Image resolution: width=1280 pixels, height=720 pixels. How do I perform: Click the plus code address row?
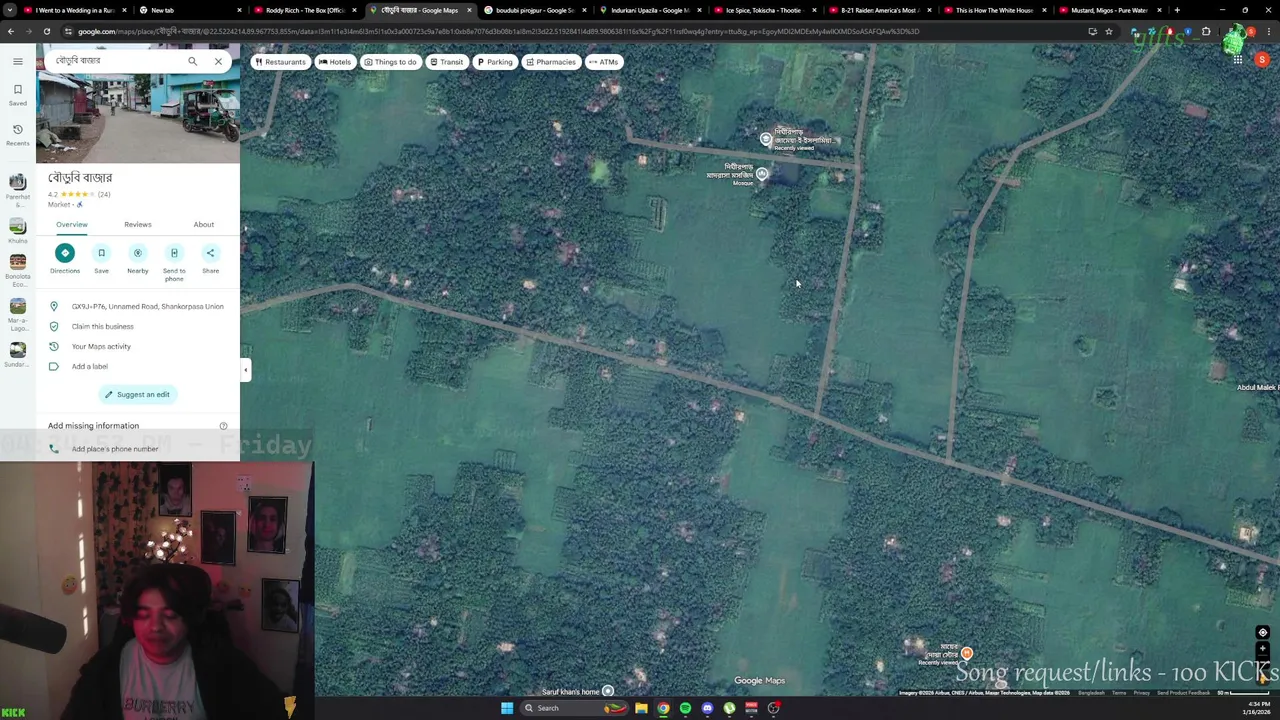click(x=138, y=306)
